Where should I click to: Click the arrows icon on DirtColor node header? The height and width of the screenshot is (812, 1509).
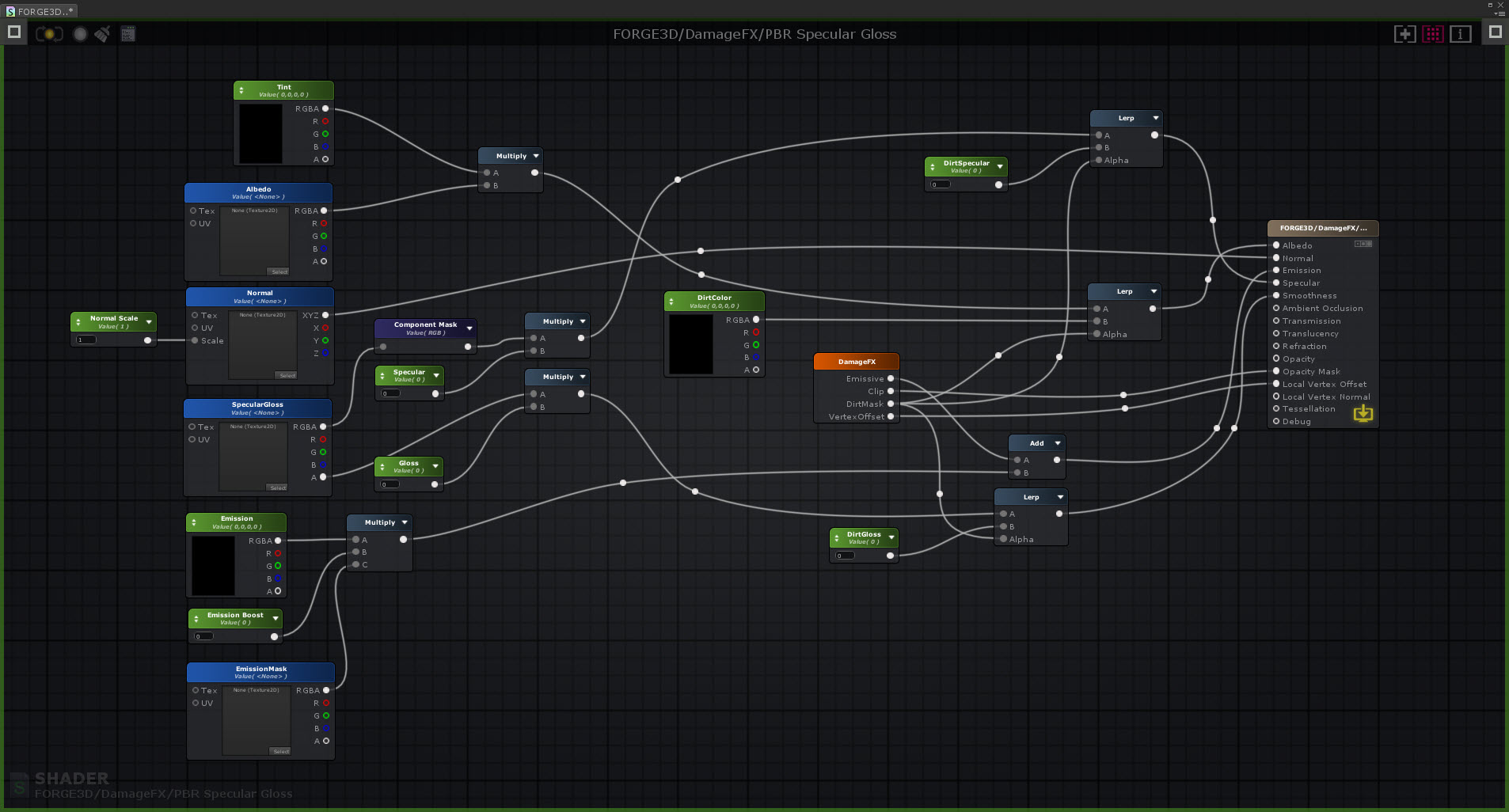coord(671,302)
